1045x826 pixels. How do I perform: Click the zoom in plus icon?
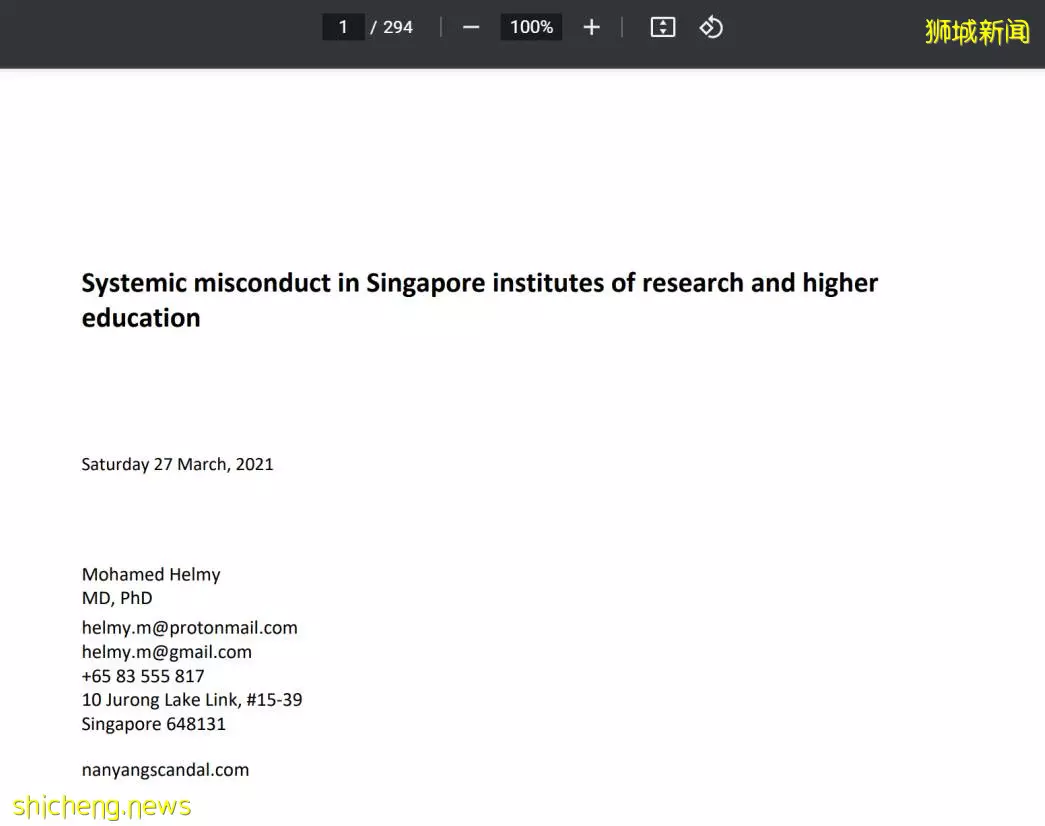point(591,27)
